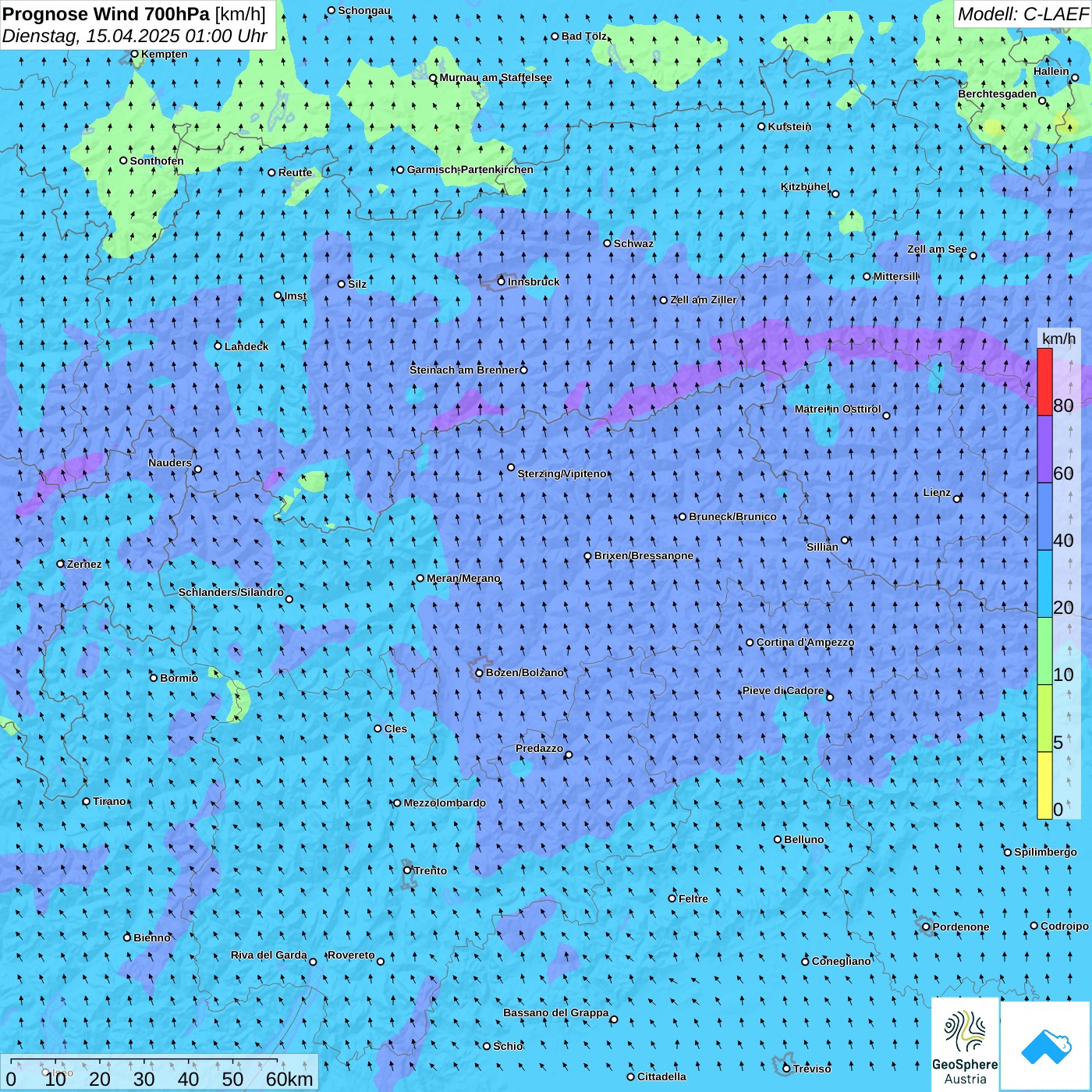Click the 'Bienno' label
Viewport: 1092px width, 1092px height.
tap(151, 938)
